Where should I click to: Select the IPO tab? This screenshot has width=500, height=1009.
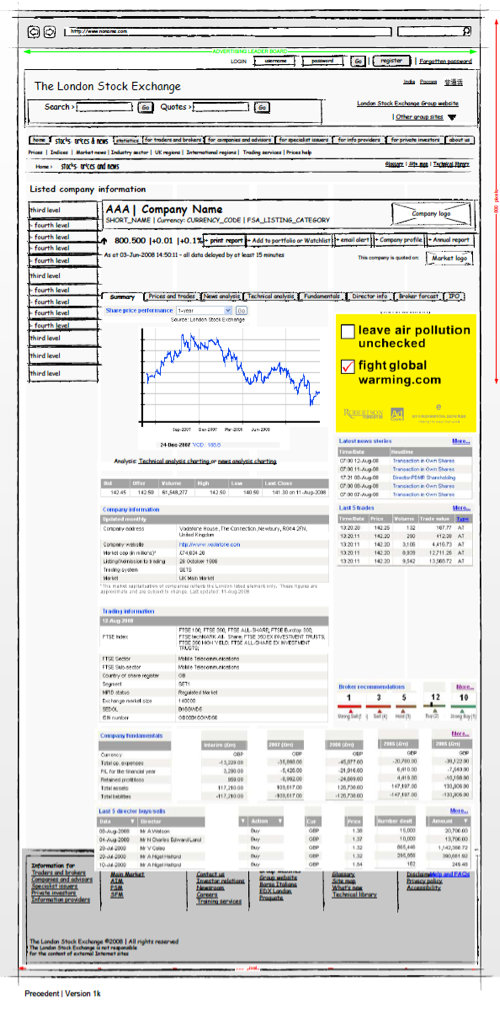(454, 297)
